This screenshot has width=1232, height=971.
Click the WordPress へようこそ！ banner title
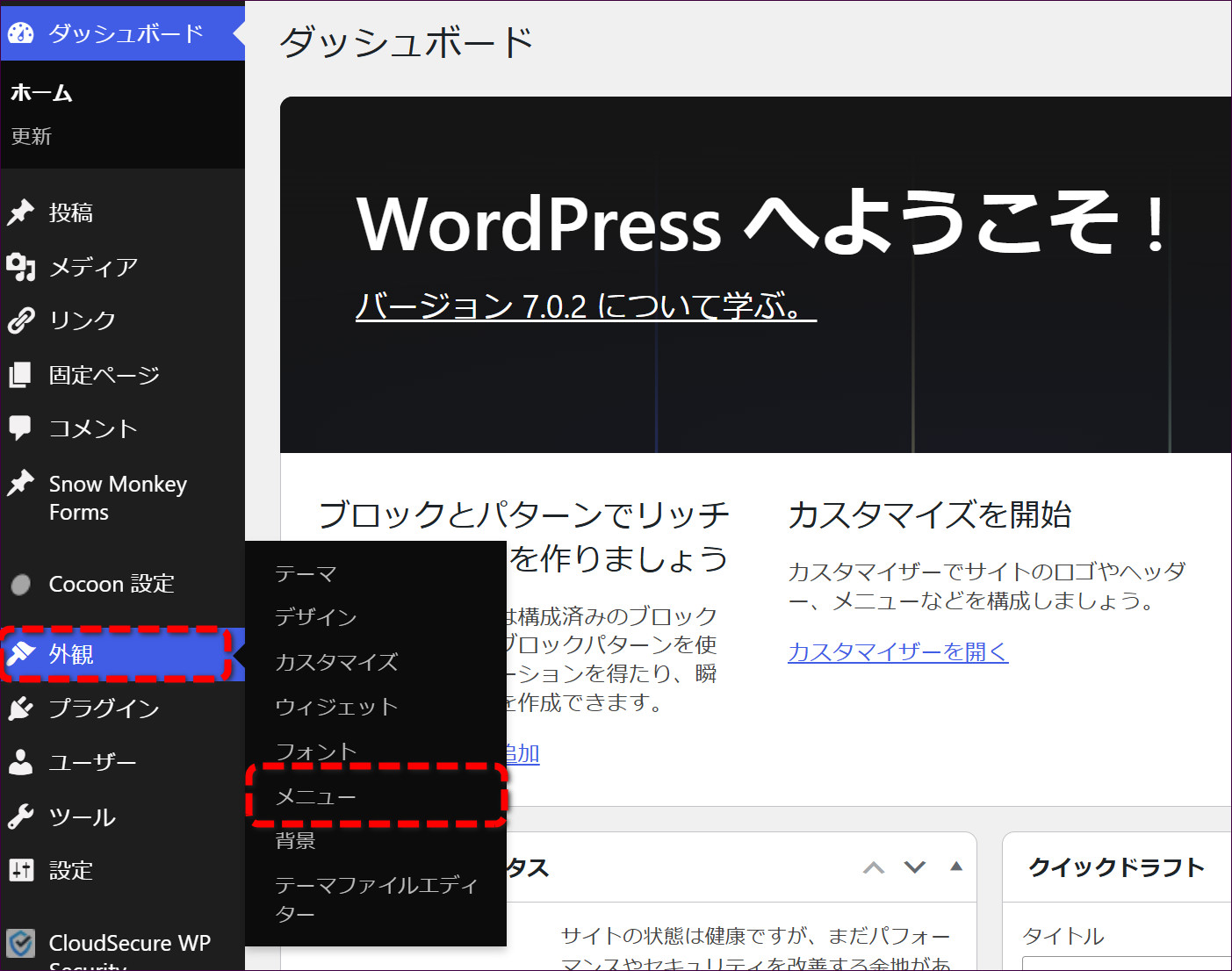pos(763,223)
